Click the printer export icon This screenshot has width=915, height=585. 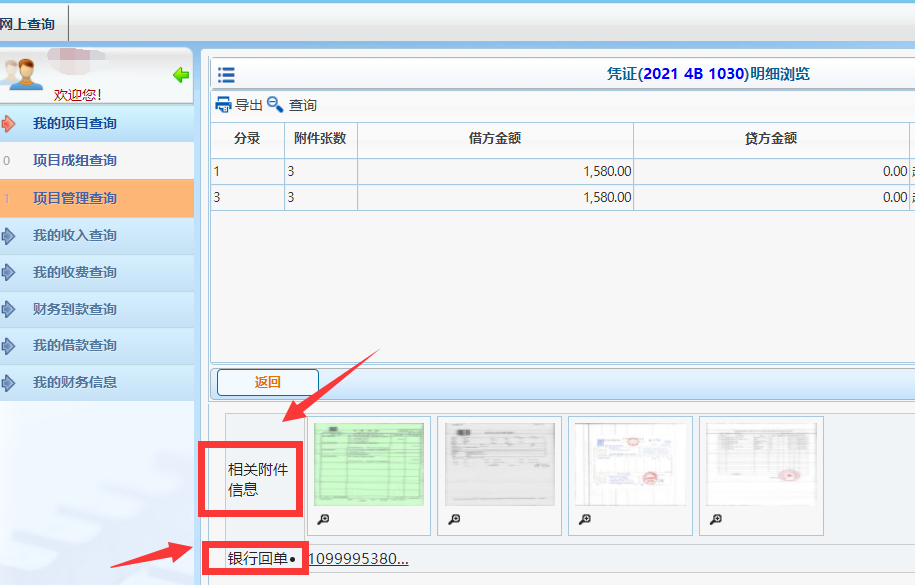pyautogui.click(x=224, y=105)
